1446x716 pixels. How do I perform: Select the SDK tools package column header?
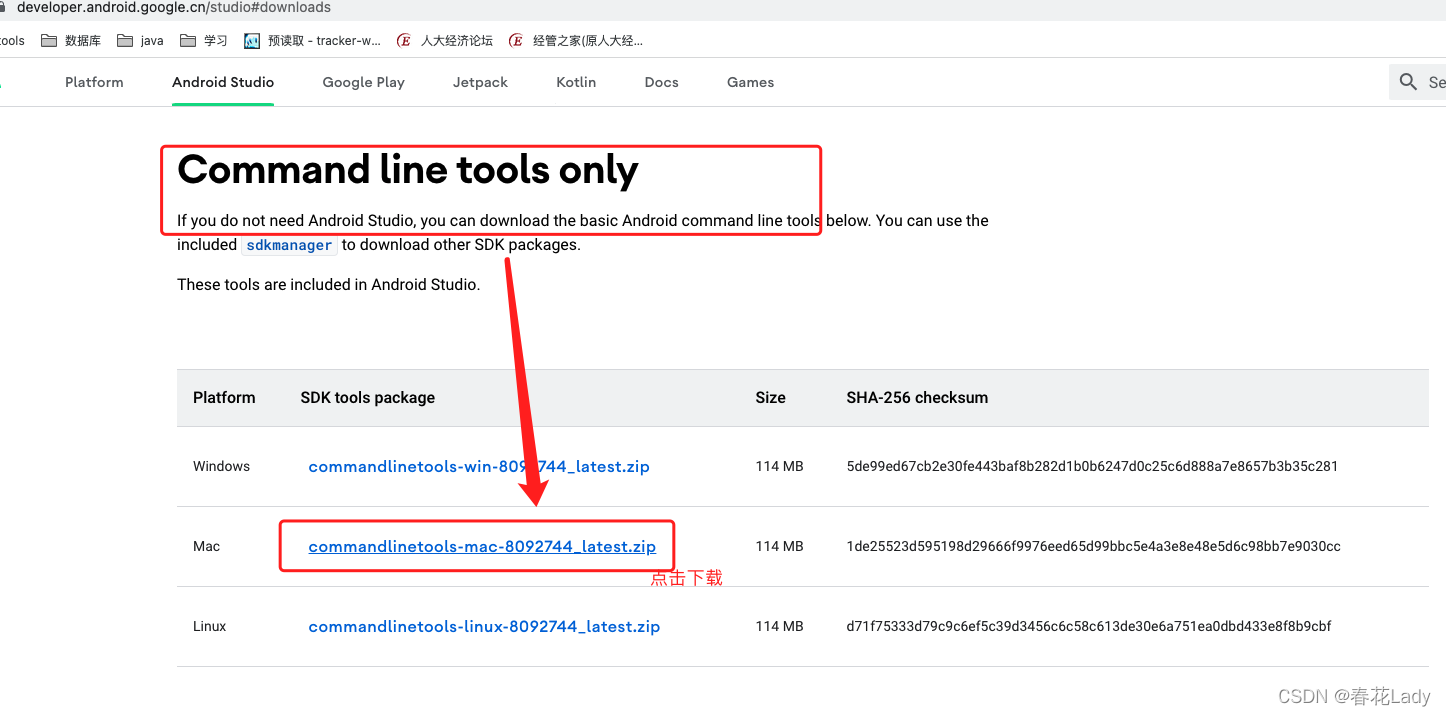click(368, 397)
